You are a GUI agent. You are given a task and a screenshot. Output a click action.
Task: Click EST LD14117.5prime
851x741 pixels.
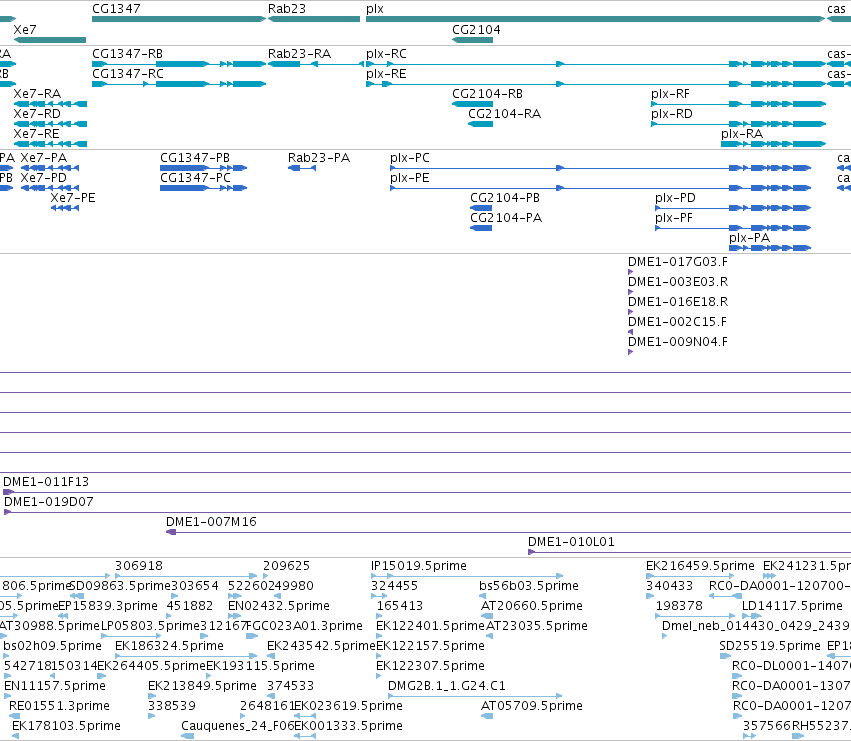[x=752, y=616]
